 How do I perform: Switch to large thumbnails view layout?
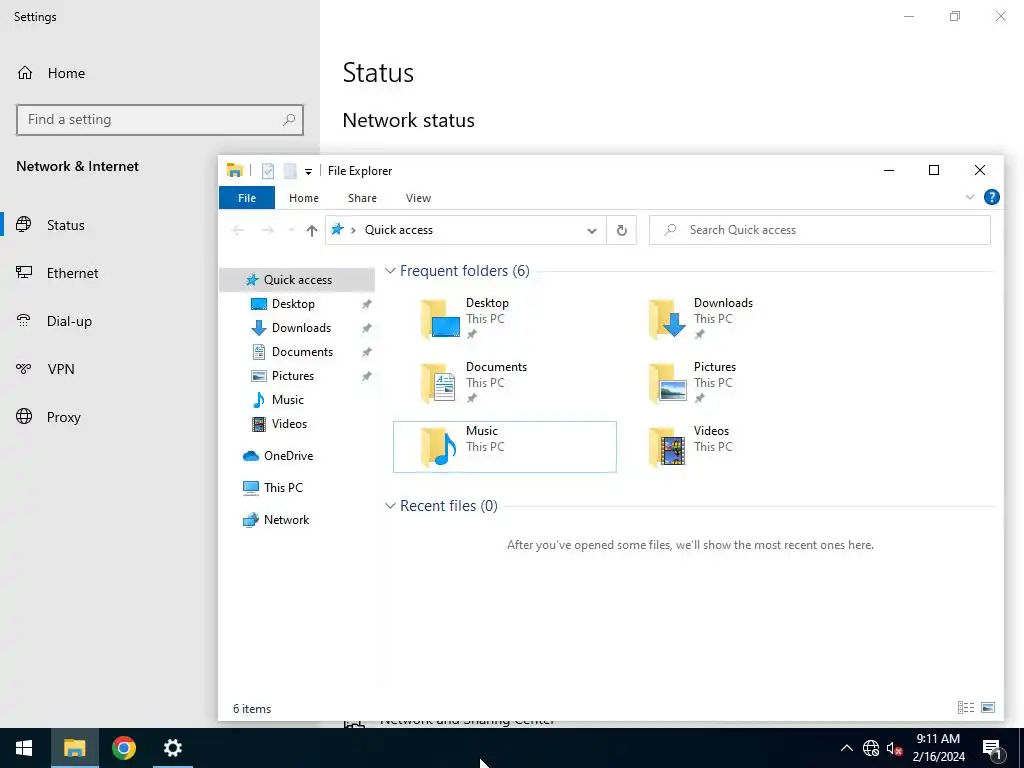[x=988, y=707]
